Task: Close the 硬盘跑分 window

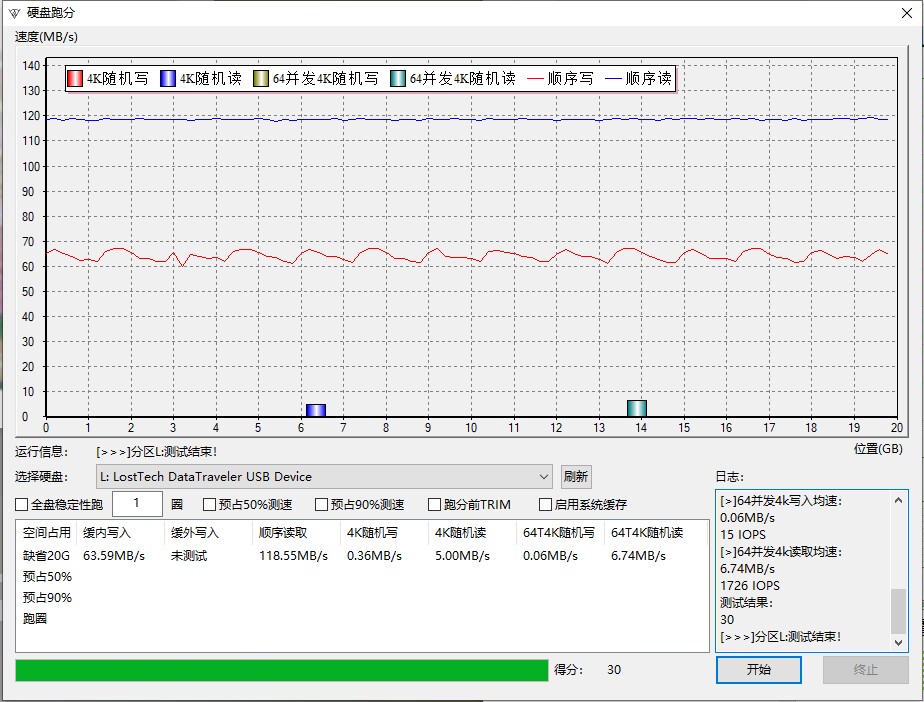Action: [907, 13]
